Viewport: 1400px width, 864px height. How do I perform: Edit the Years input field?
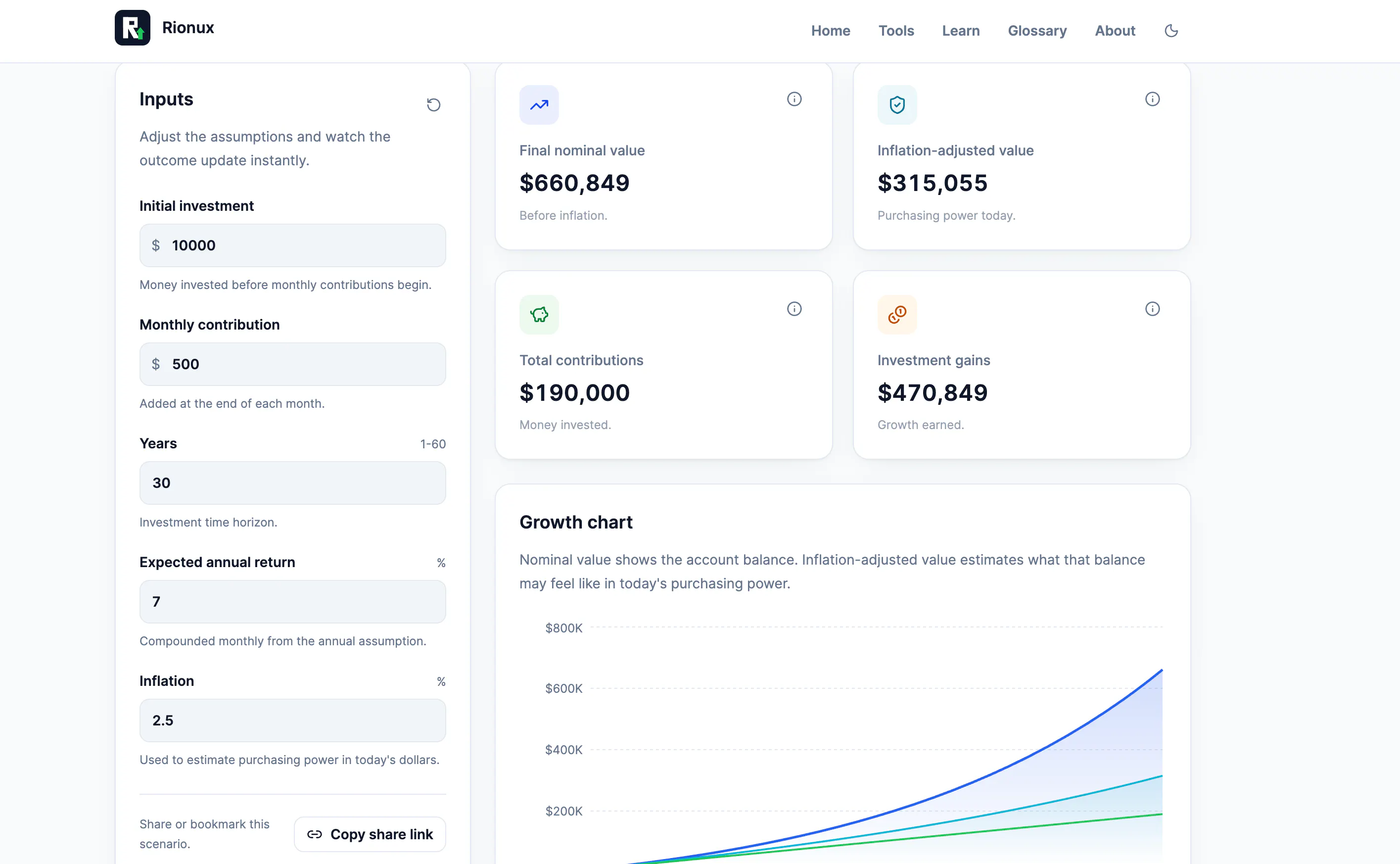(x=292, y=483)
